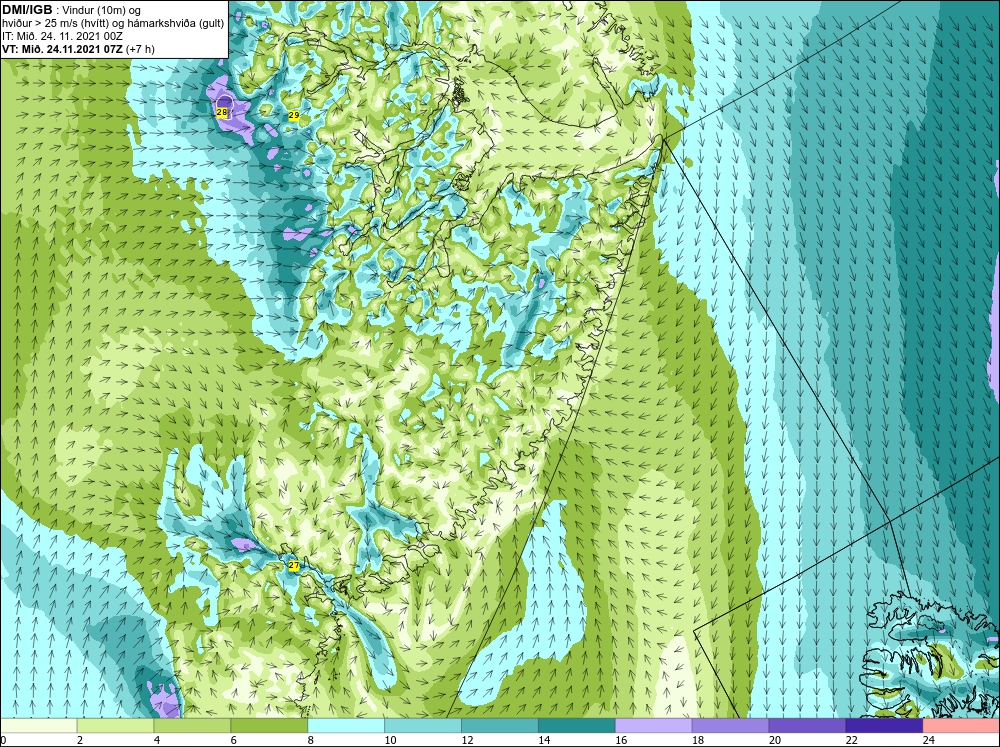This screenshot has width=1000, height=747.
Task: Click the legend scale number 0
Action: pyautogui.click(x=3, y=740)
